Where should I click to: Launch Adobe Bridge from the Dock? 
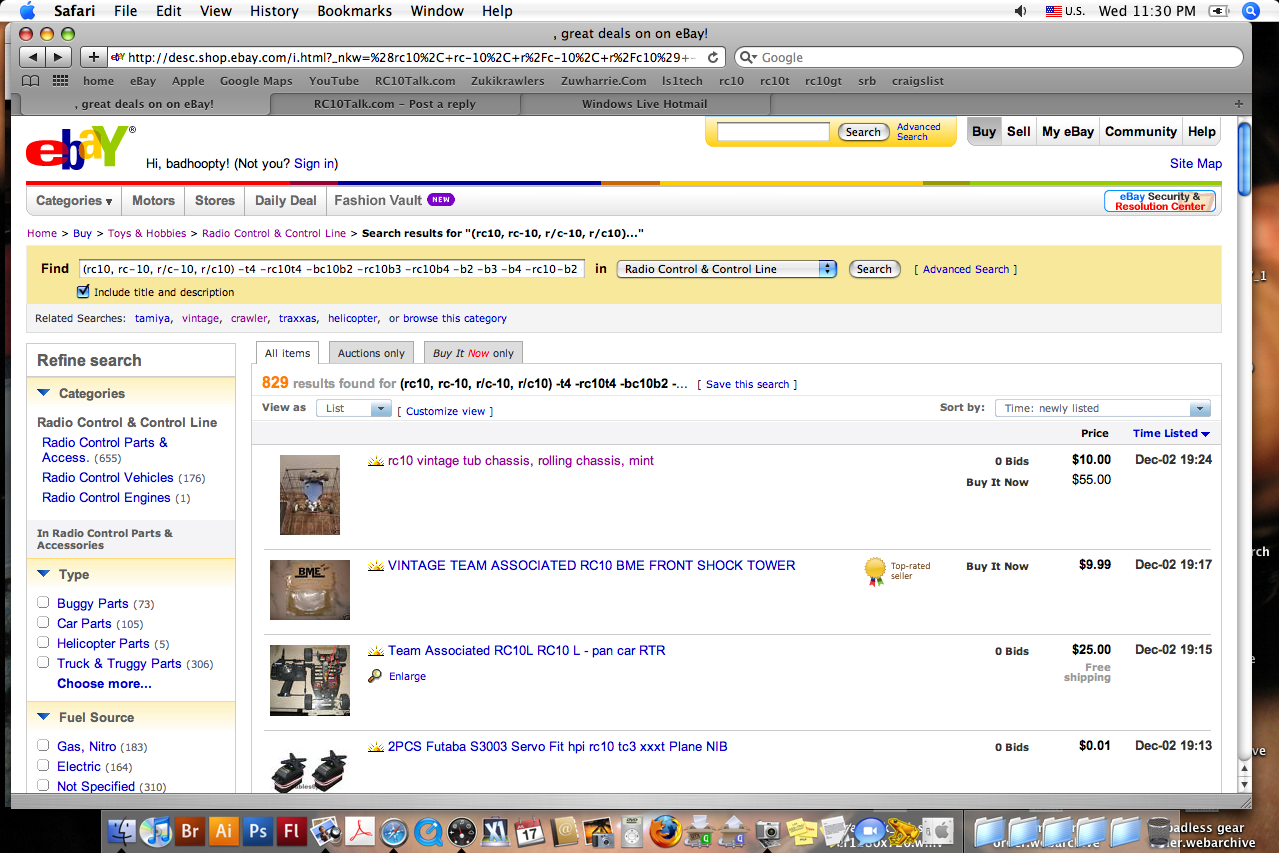[189, 831]
